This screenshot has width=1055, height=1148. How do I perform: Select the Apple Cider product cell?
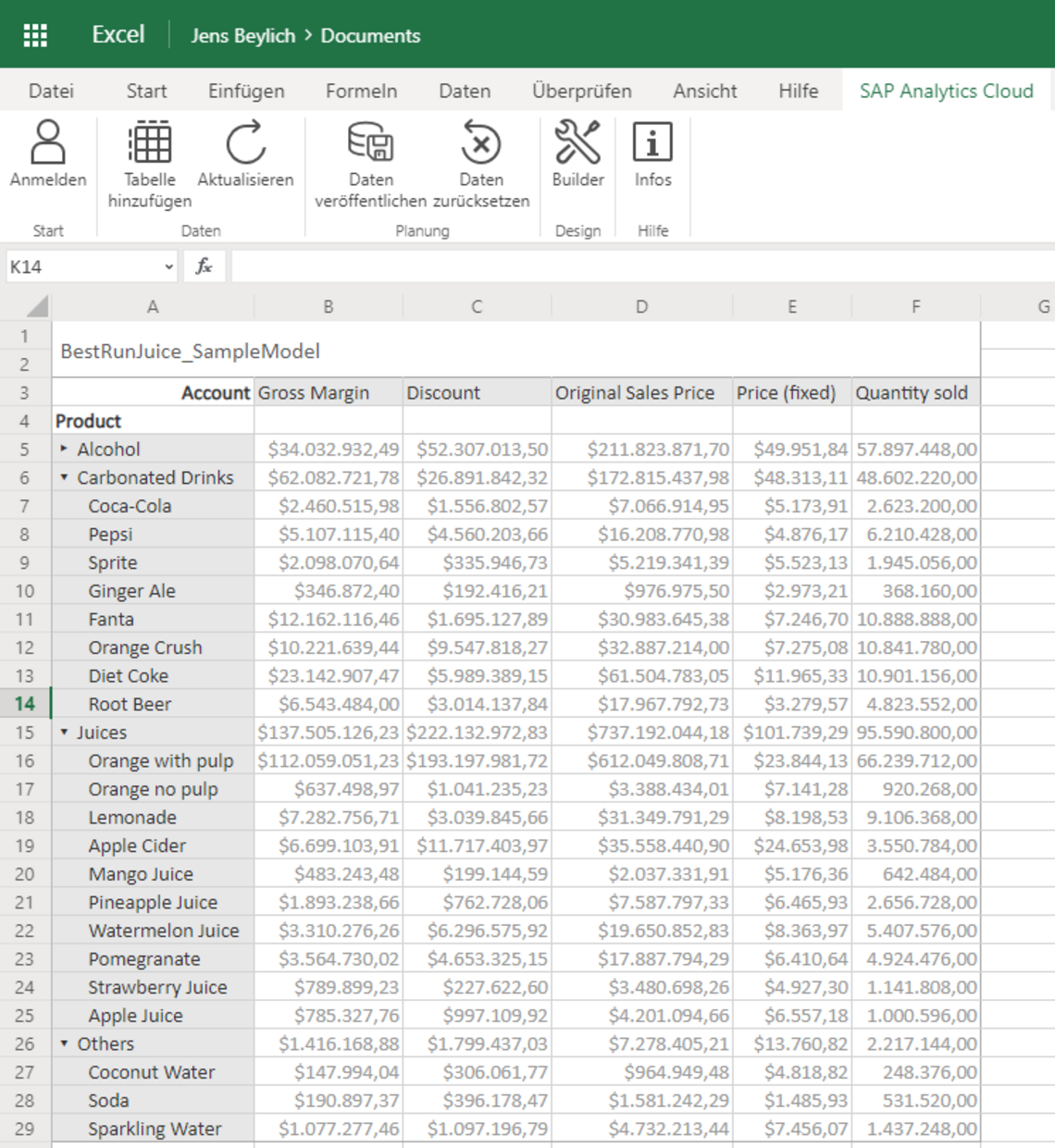pos(153,846)
